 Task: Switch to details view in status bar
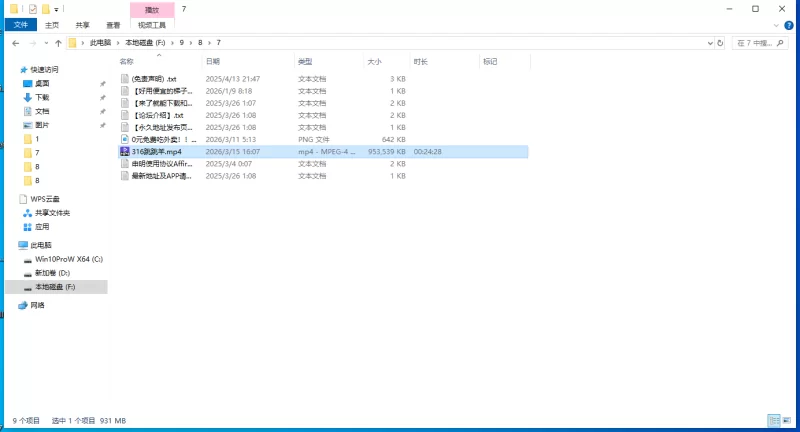(x=773, y=421)
